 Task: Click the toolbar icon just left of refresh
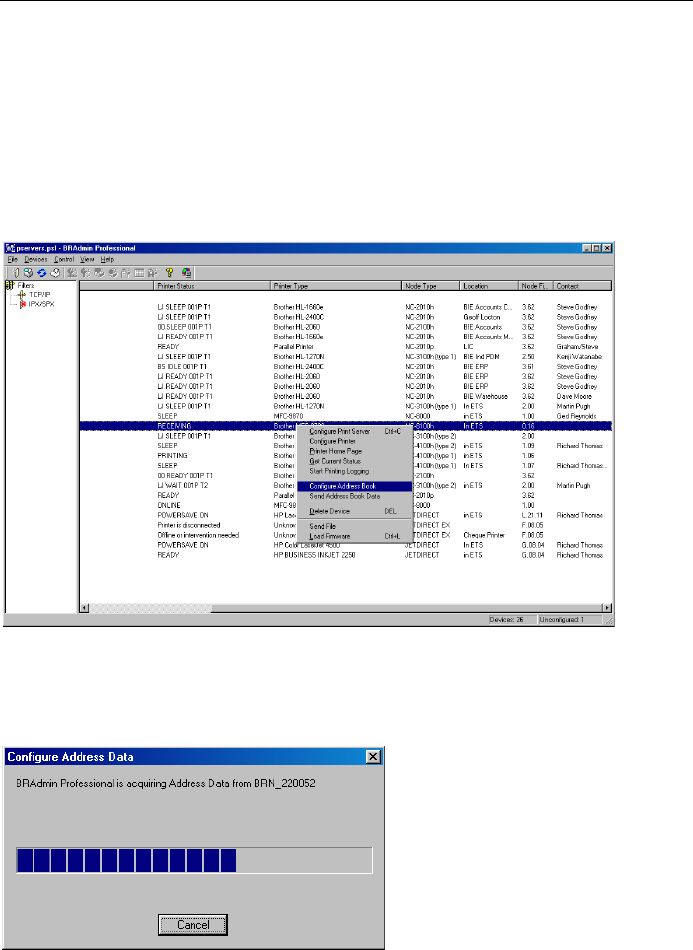(x=28, y=273)
